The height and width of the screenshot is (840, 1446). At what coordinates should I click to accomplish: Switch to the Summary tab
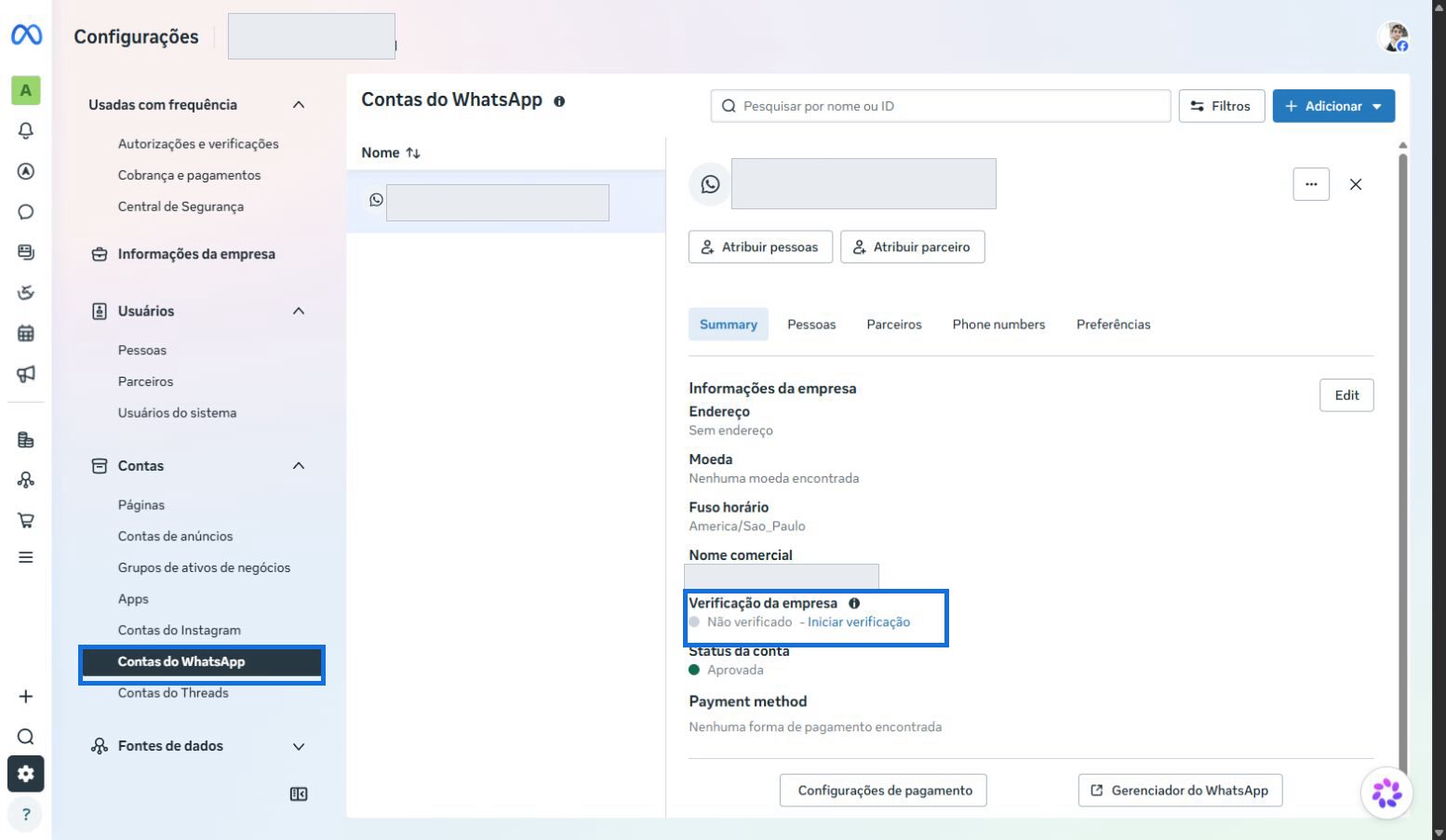click(729, 325)
